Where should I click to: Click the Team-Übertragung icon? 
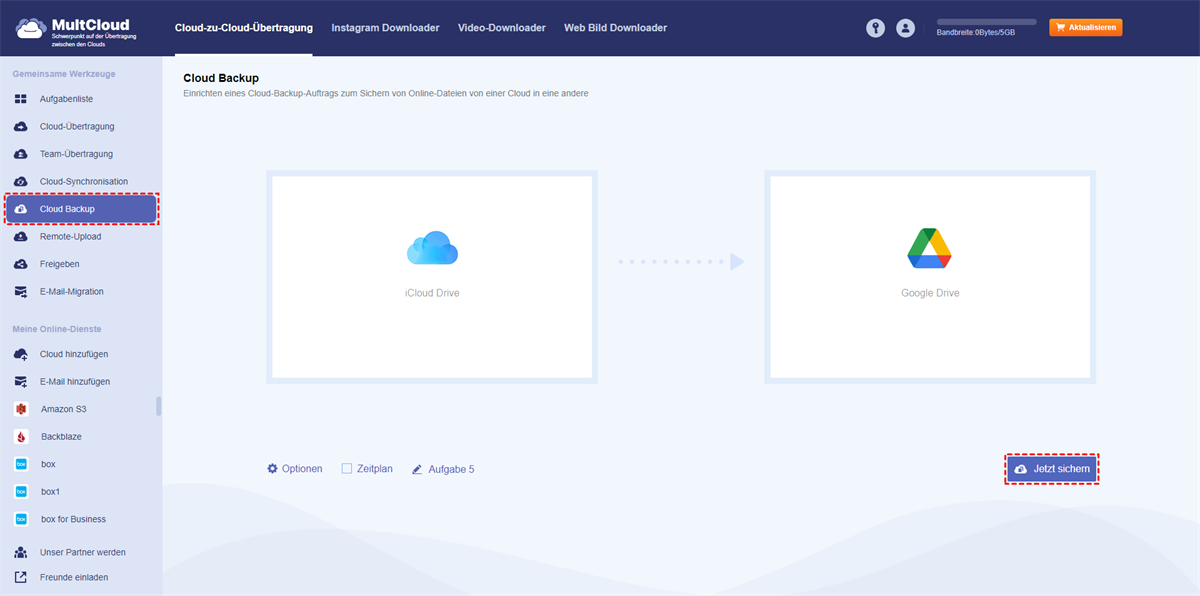tap(21, 154)
